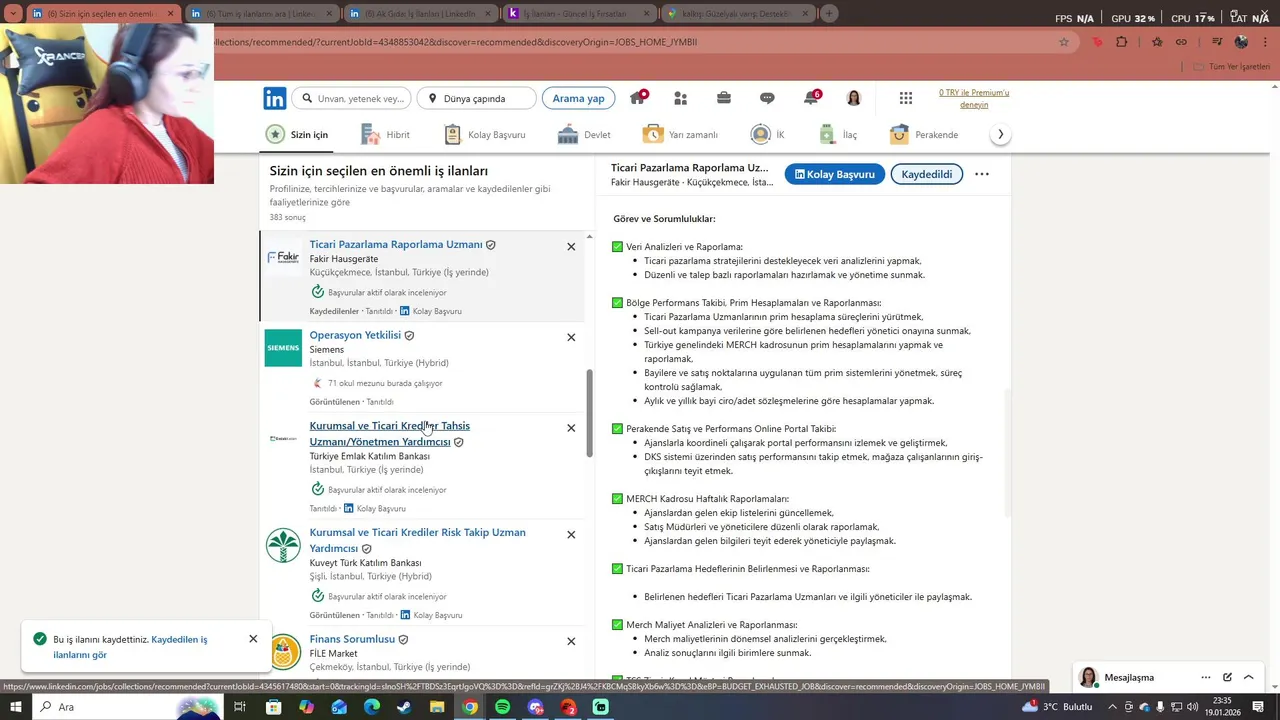Image resolution: width=1280 pixels, height=720 pixels.
Task: Focus the Unvan, yetenek search field
Action: (x=351, y=98)
